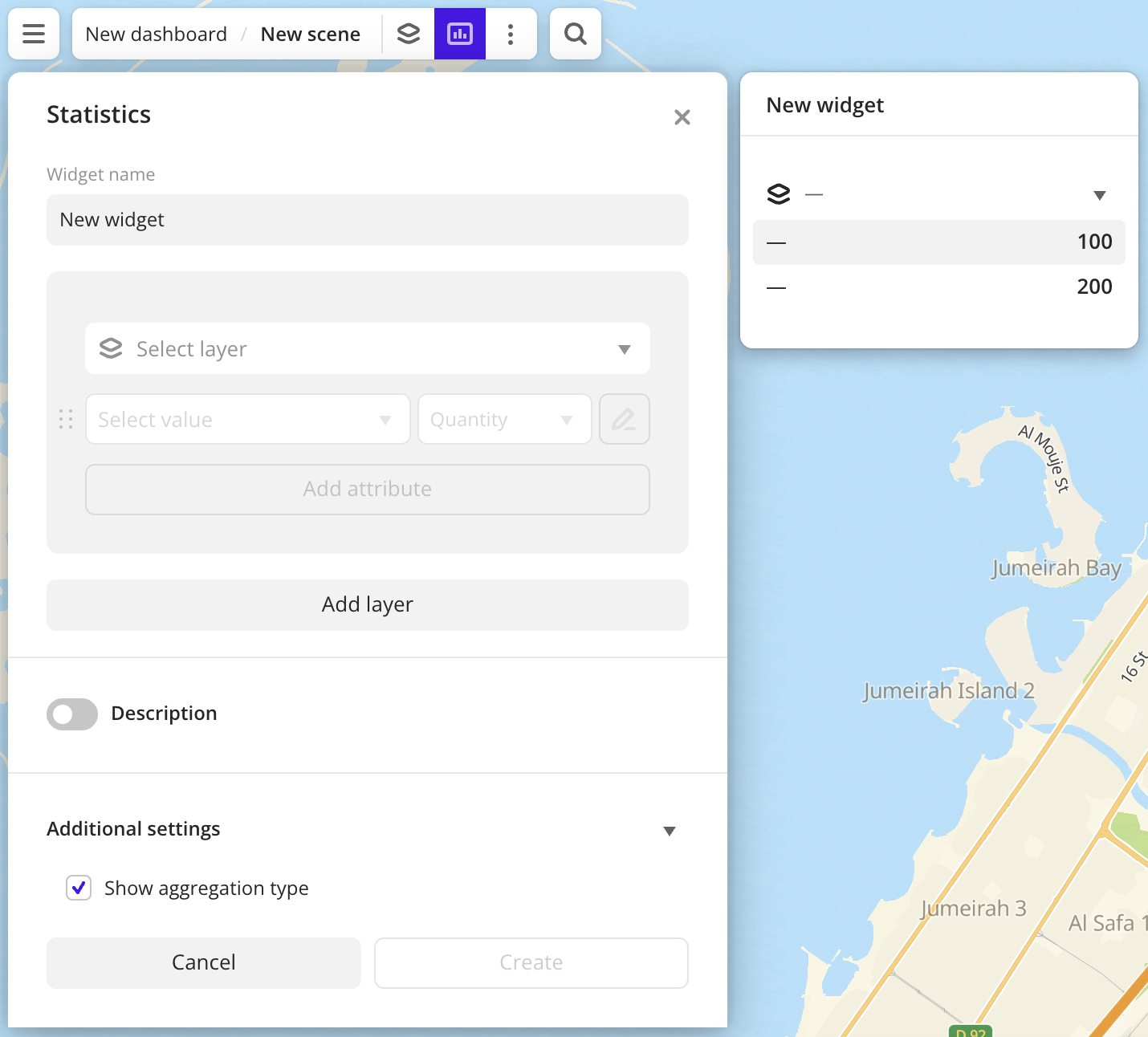This screenshot has height=1037, width=1148.
Task: Click the layer icon in the New widget preview
Action: click(x=778, y=193)
